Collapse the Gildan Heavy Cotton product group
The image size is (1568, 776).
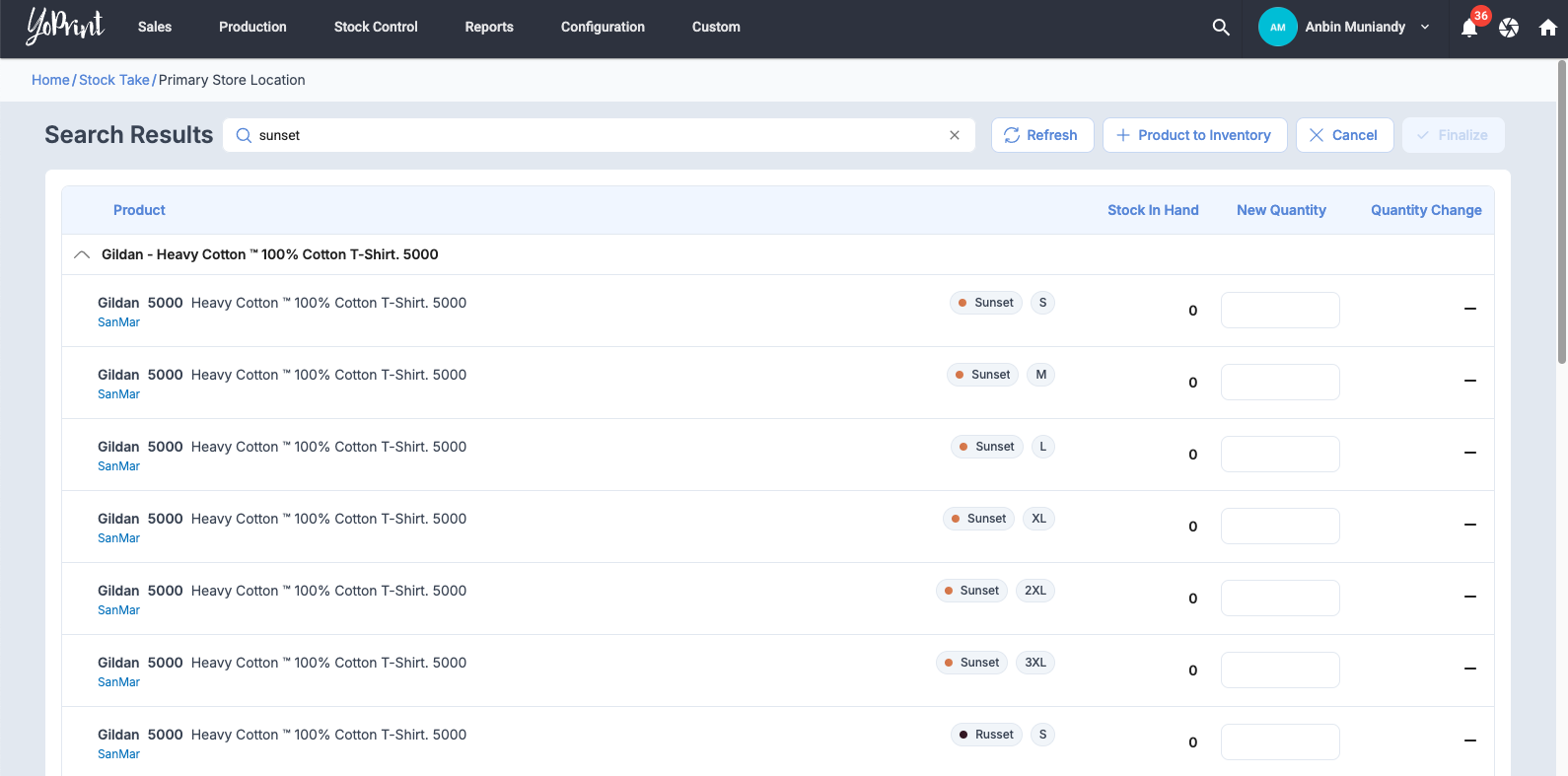pyautogui.click(x=82, y=254)
